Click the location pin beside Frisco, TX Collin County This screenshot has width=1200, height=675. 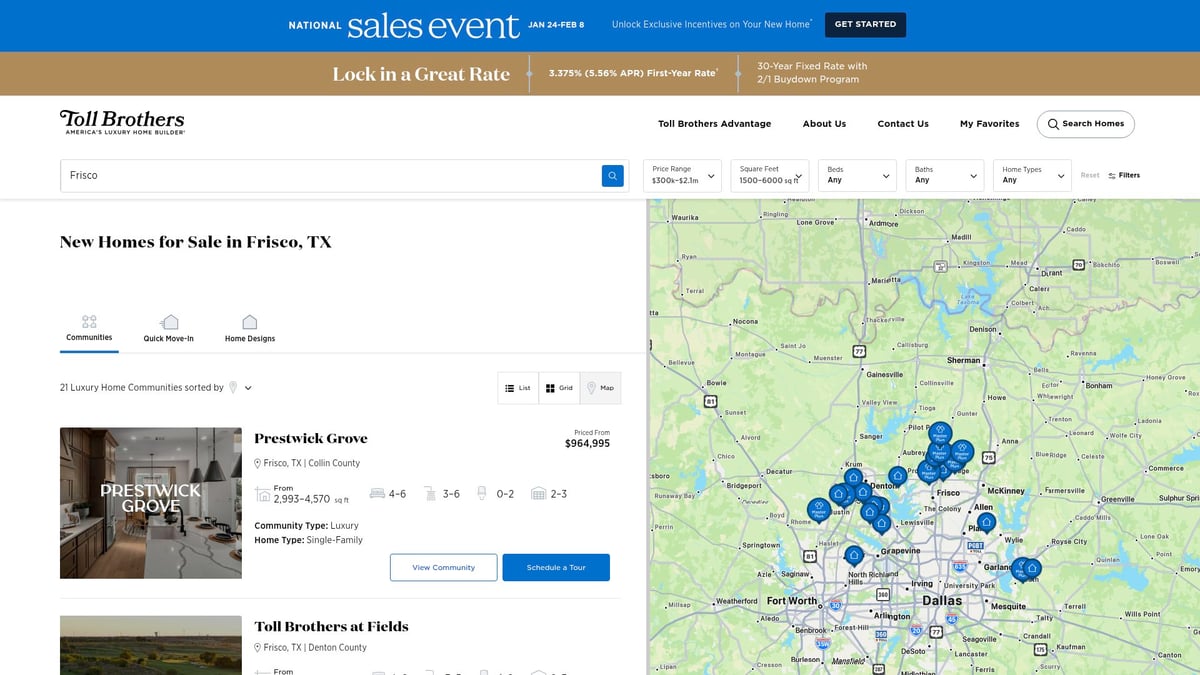pyautogui.click(x=259, y=463)
